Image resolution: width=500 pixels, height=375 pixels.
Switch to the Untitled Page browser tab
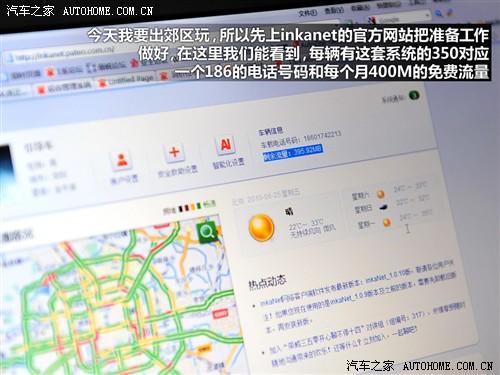pyautogui.click(x=126, y=80)
